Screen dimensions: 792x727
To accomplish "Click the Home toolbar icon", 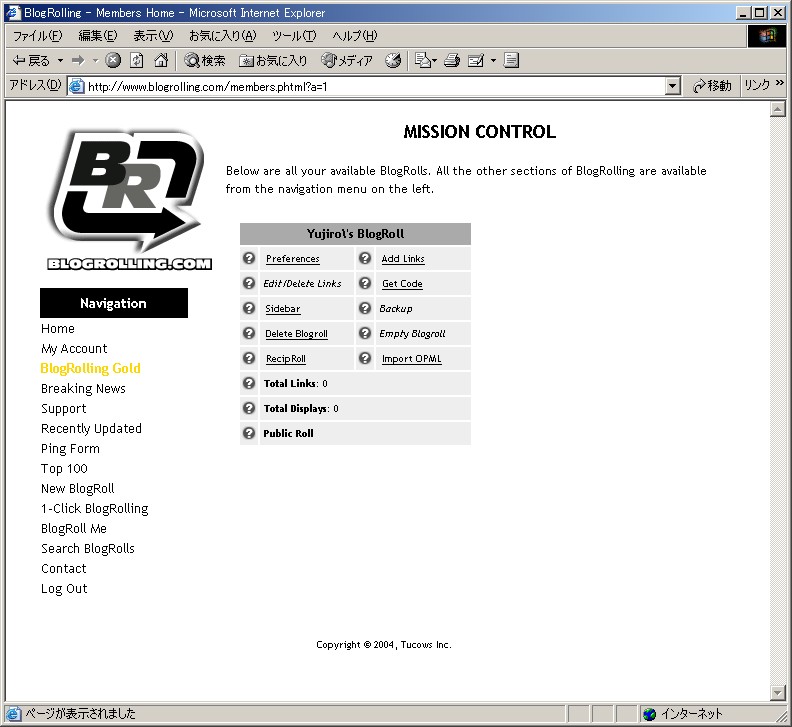I will (x=161, y=61).
